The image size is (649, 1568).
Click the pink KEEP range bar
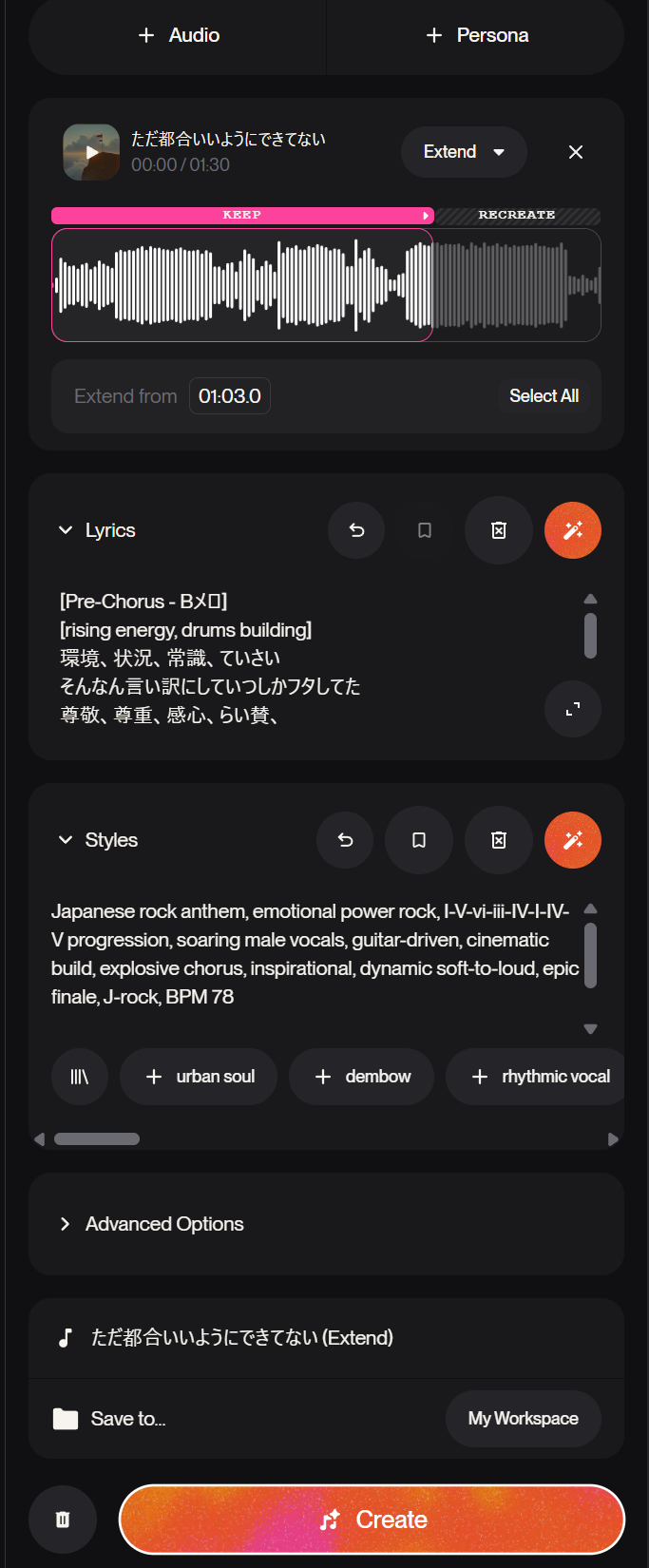pyautogui.click(x=241, y=216)
